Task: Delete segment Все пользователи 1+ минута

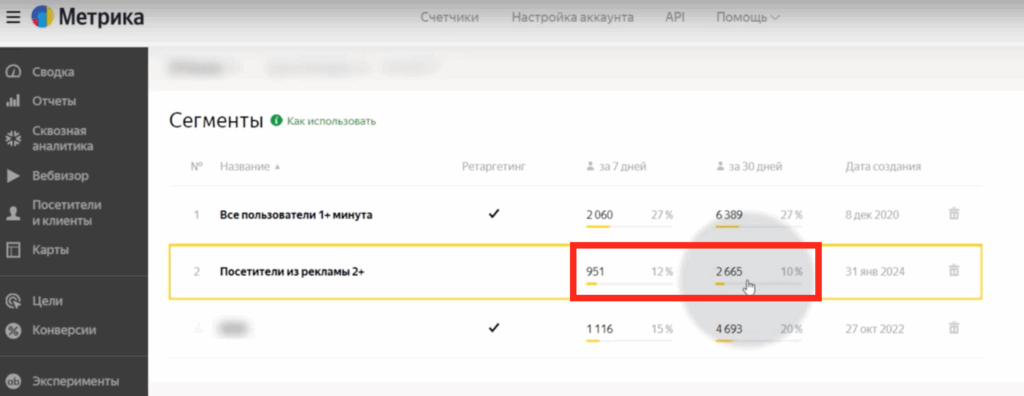Action: coord(953,214)
